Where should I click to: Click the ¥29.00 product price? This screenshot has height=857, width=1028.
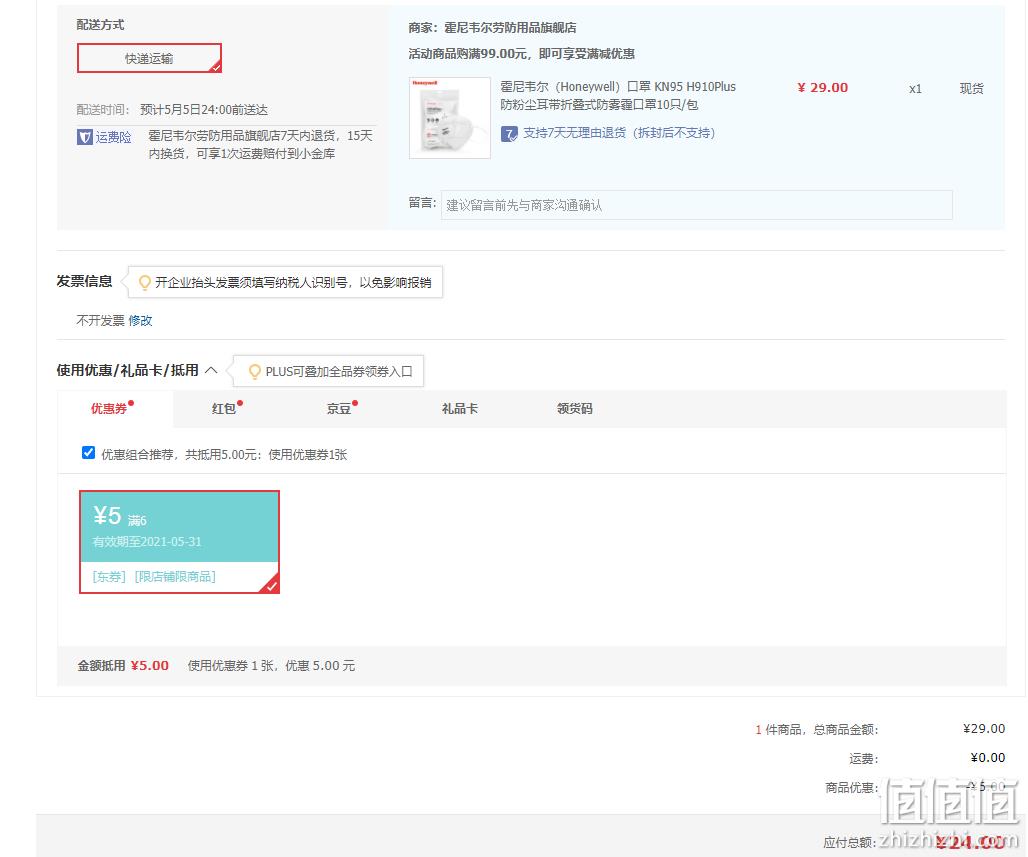pyautogui.click(x=822, y=88)
